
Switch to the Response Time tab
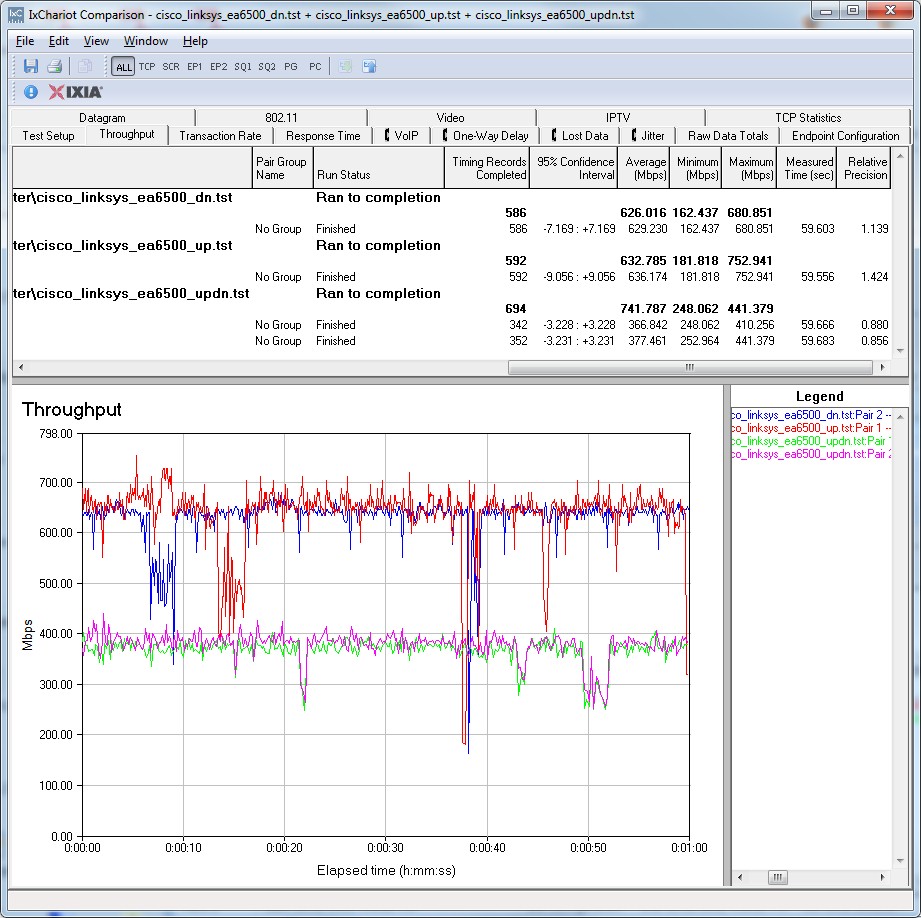(323, 136)
